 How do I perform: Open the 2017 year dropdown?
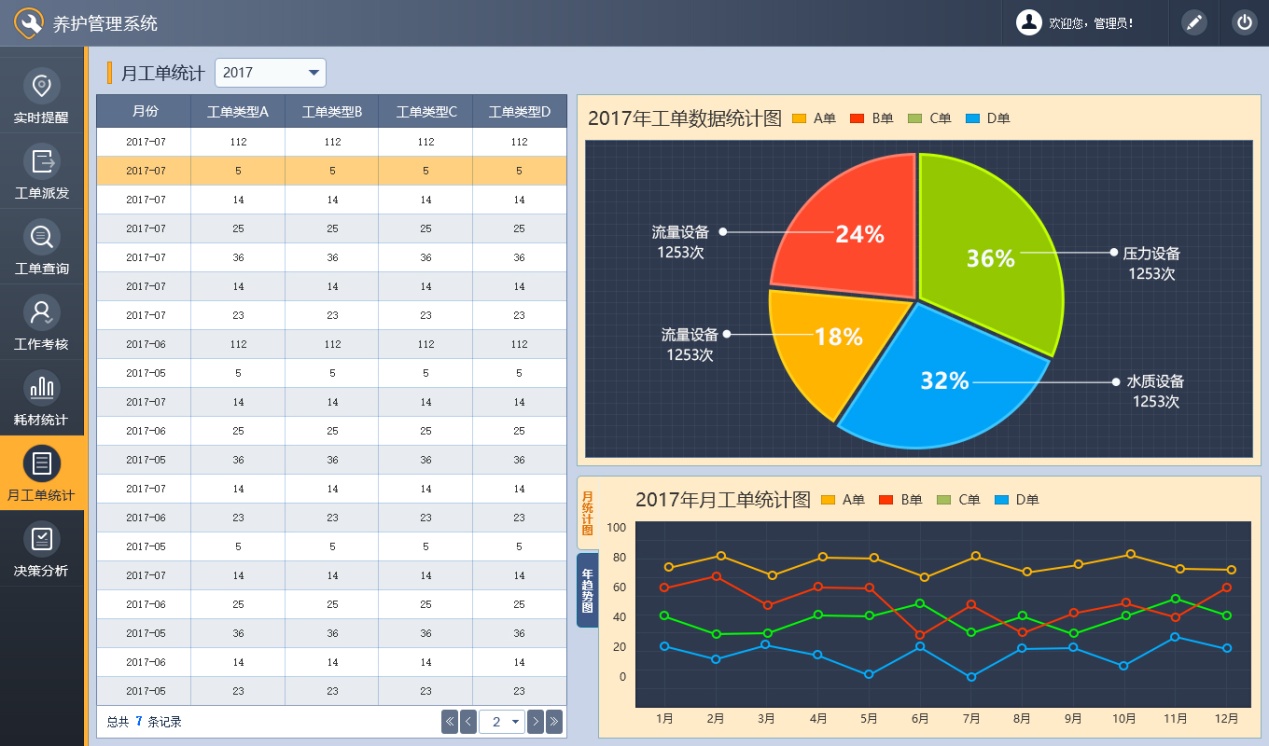pyautogui.click(x=270, y=73)
